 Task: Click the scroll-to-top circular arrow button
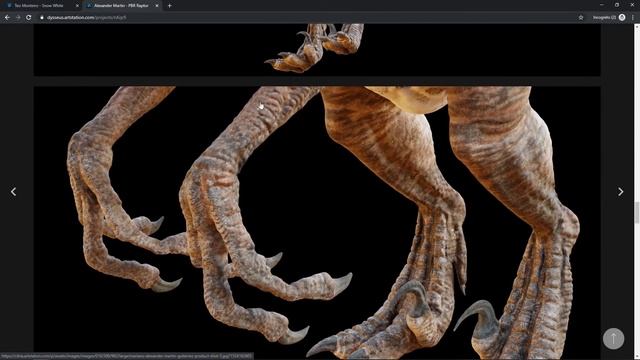tap(613, 338)
